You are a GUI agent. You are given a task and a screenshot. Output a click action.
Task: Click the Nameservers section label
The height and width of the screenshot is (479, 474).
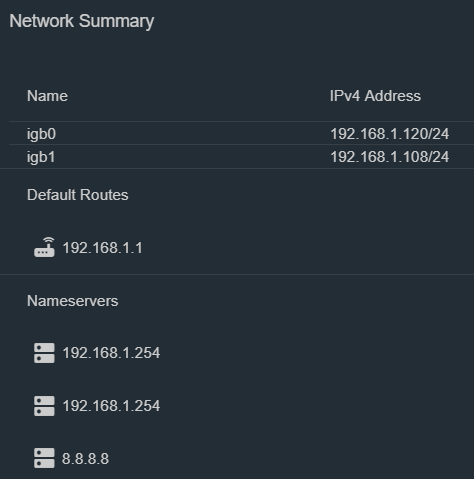point(73,301)
